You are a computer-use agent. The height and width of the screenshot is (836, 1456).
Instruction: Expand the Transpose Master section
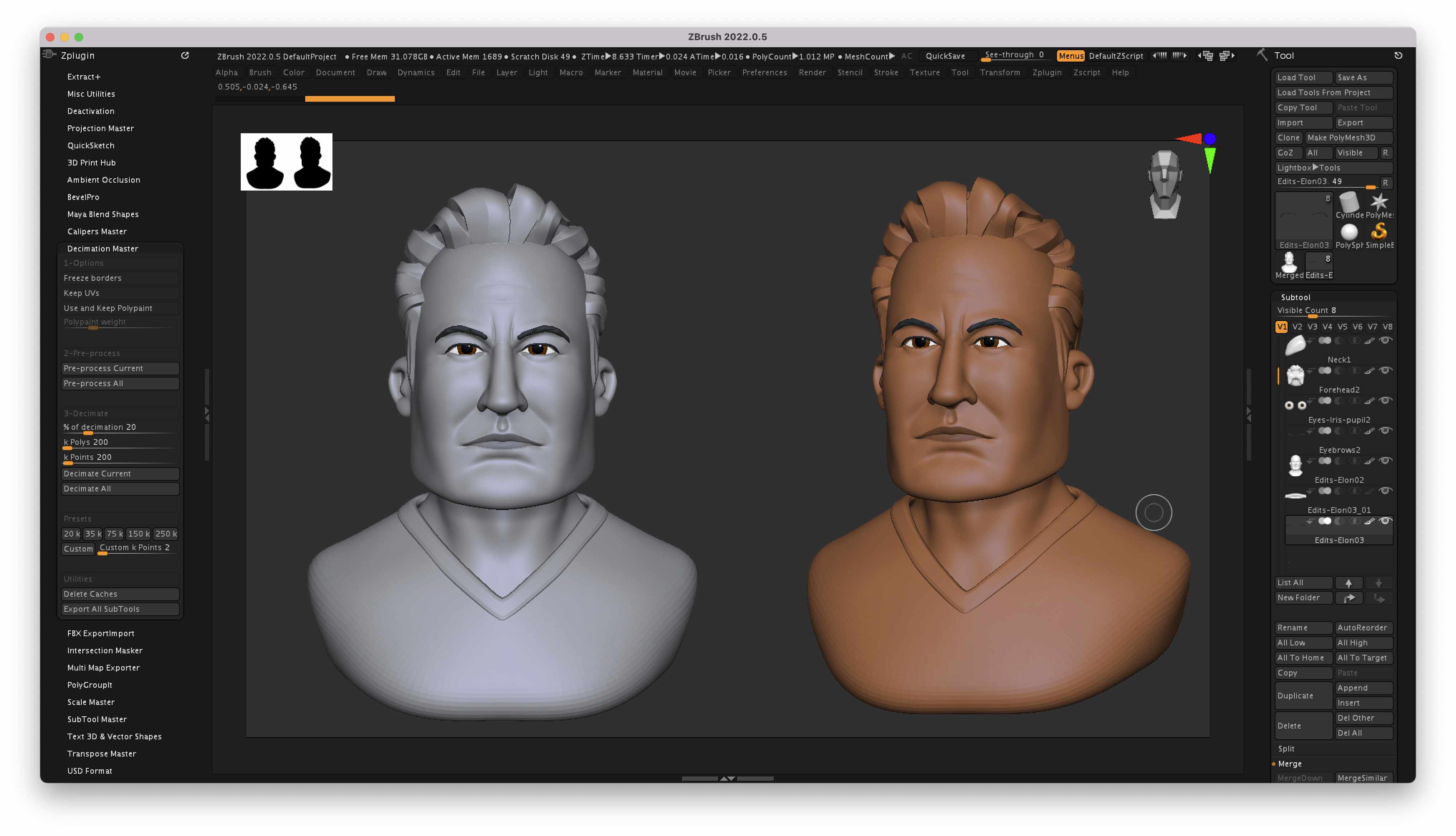coord(102,754)
